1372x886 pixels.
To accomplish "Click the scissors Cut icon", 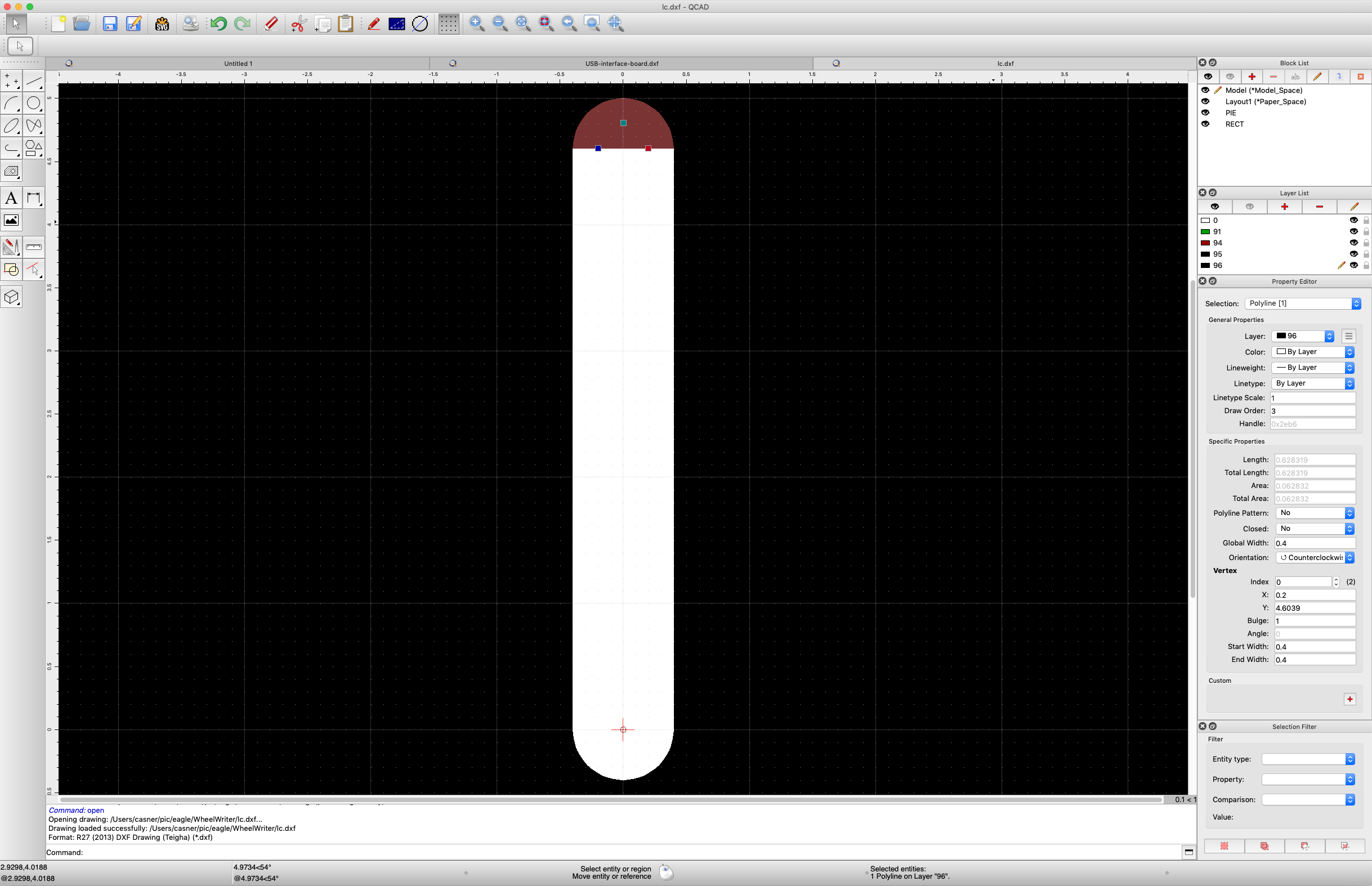I will 298,24.
